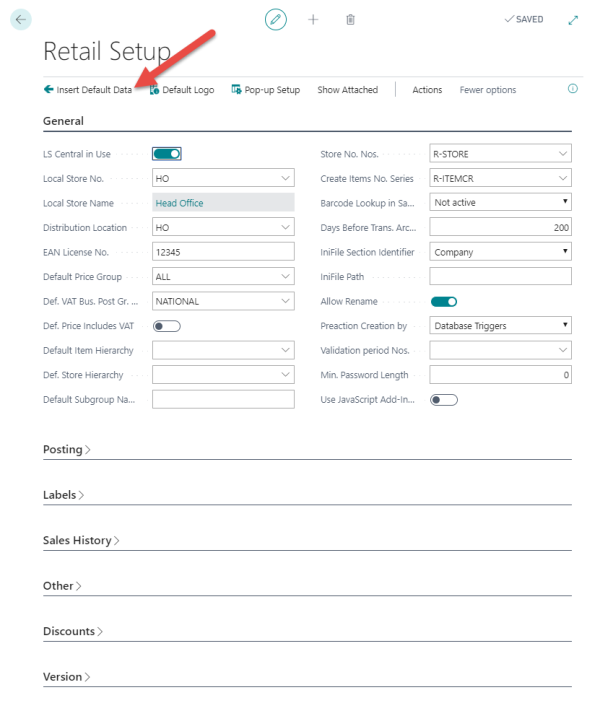The image size is (600, 703).
Task: Click the plus new record icon
Action: click(313, 19)
